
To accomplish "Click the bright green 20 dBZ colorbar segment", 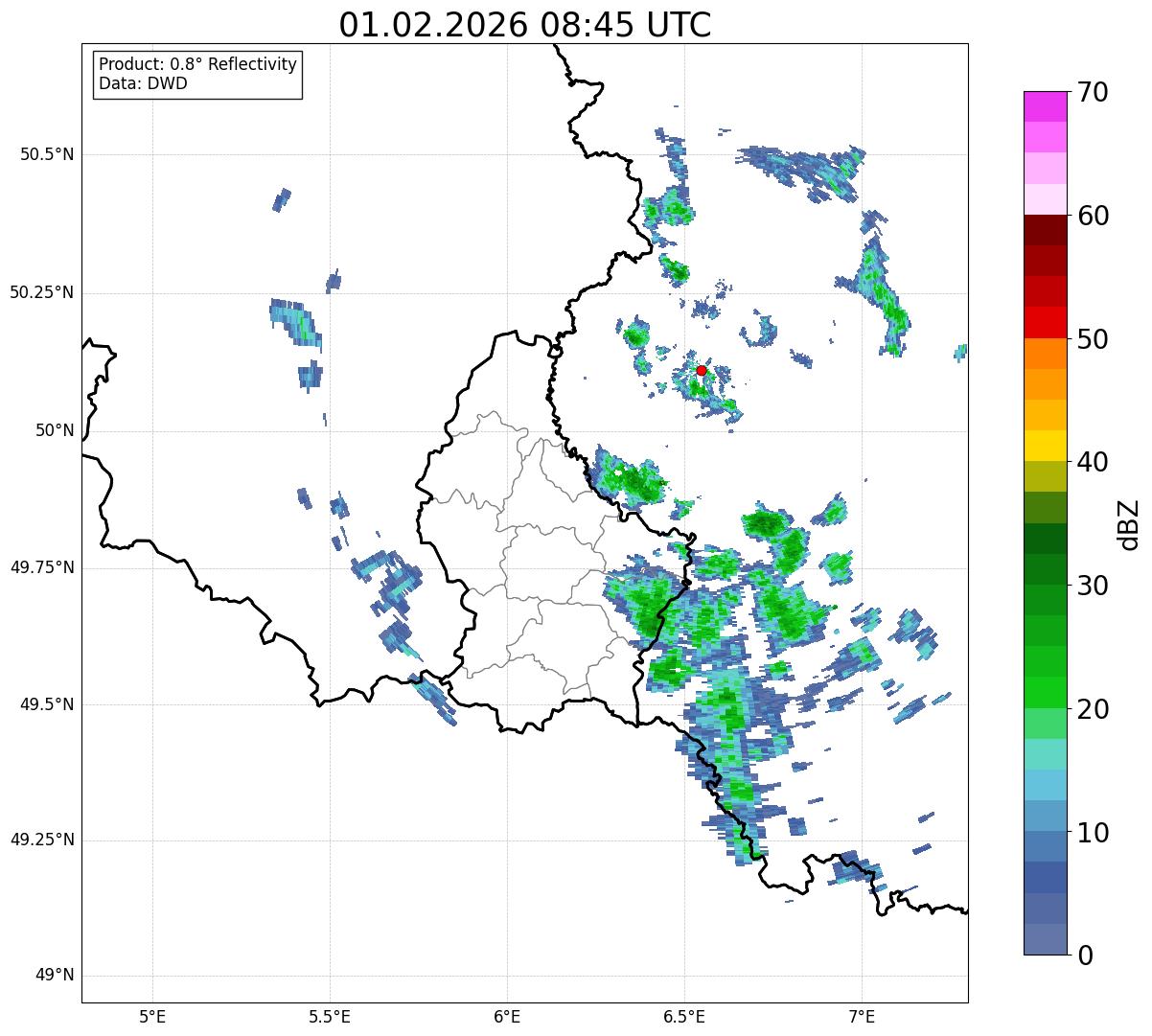I will click(x=1045, y=692).
